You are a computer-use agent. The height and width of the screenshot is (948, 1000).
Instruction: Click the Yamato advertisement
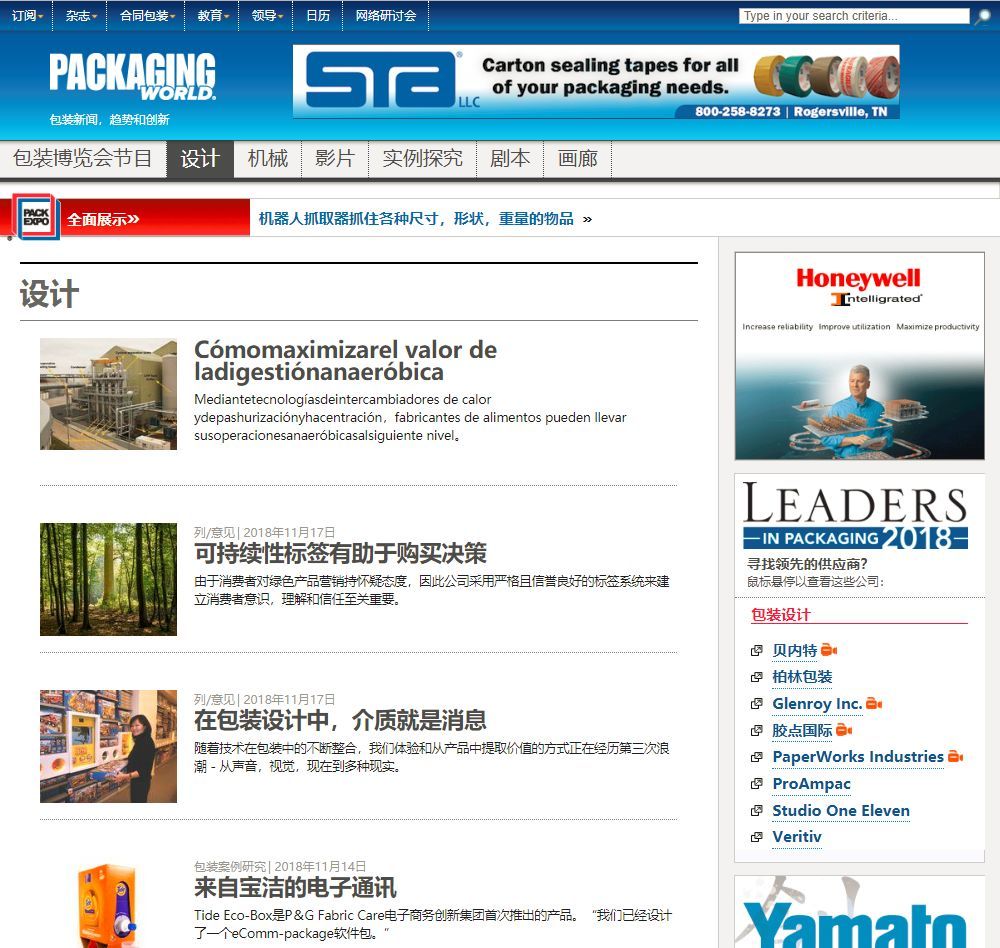coord(860,912)
